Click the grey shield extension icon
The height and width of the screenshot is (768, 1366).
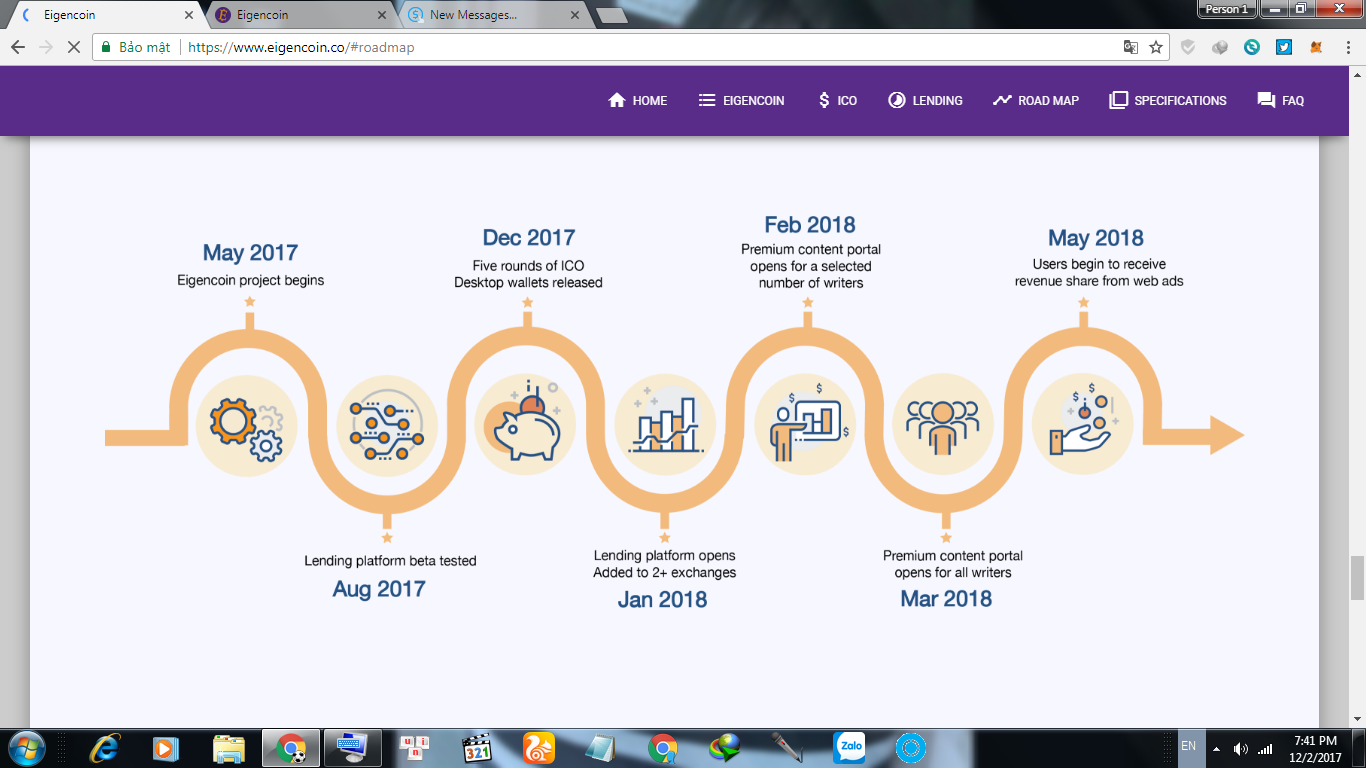pos(1188,47)
